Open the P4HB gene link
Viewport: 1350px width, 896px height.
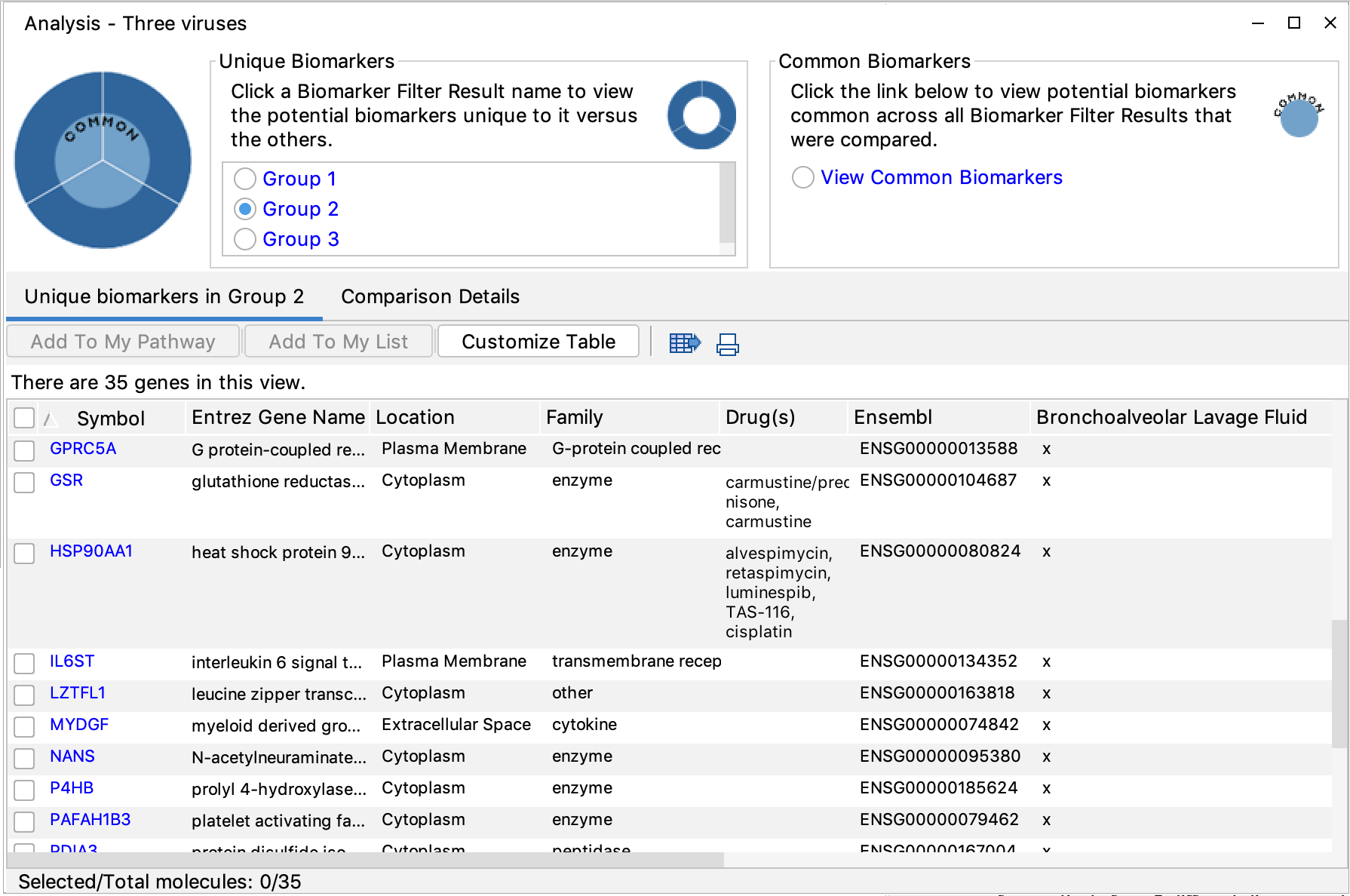(72, 788)
